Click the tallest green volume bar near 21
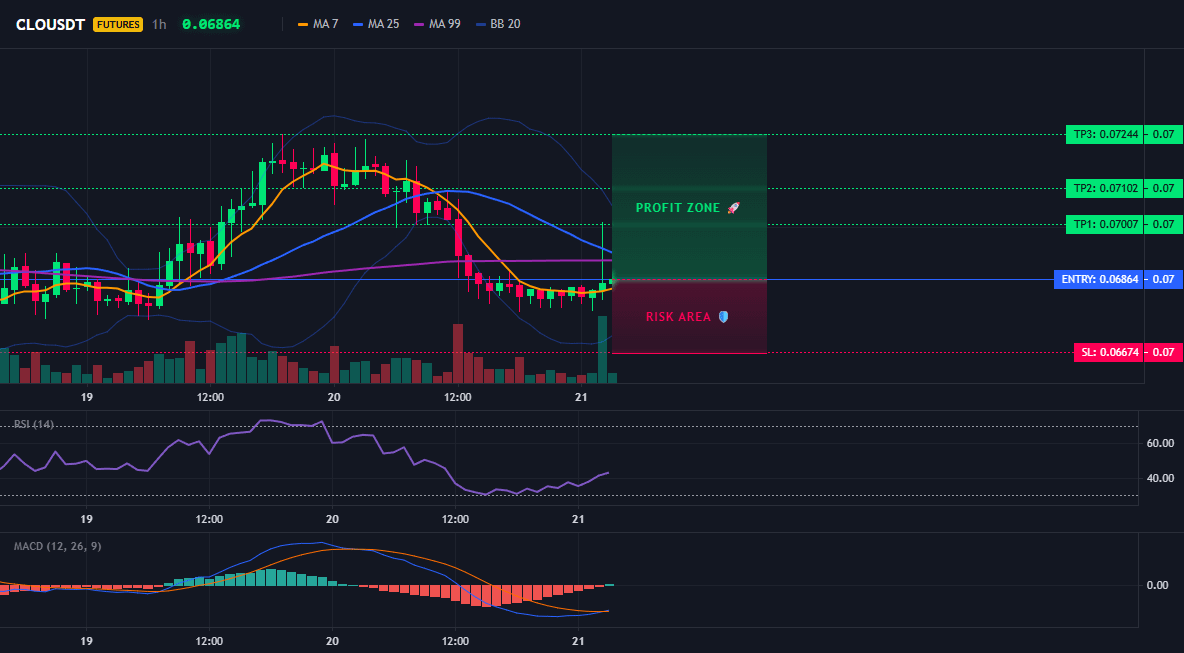1184x653 pixels. click(x=602, y=350)
